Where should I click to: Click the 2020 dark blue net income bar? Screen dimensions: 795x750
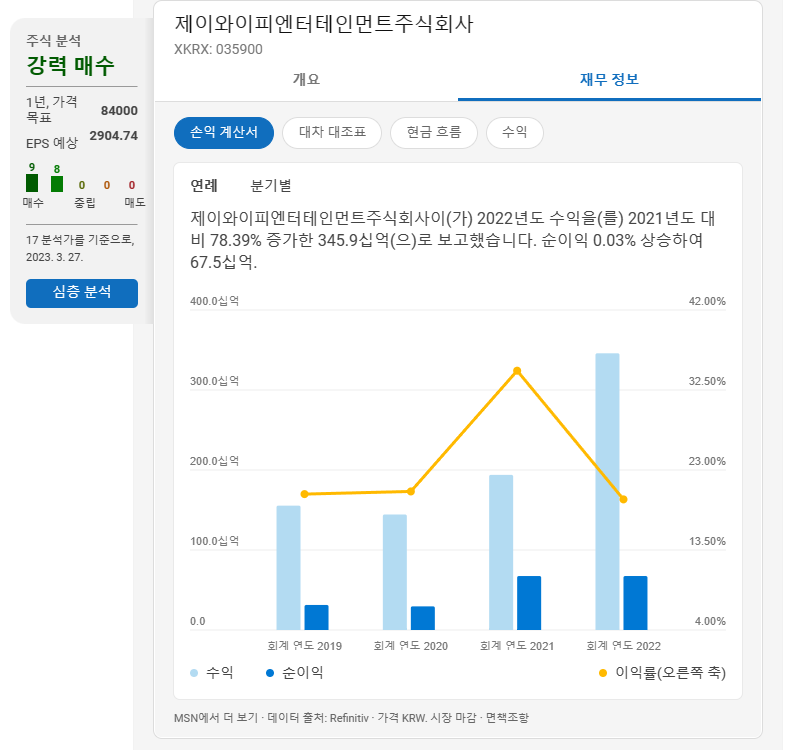[423, 618]
